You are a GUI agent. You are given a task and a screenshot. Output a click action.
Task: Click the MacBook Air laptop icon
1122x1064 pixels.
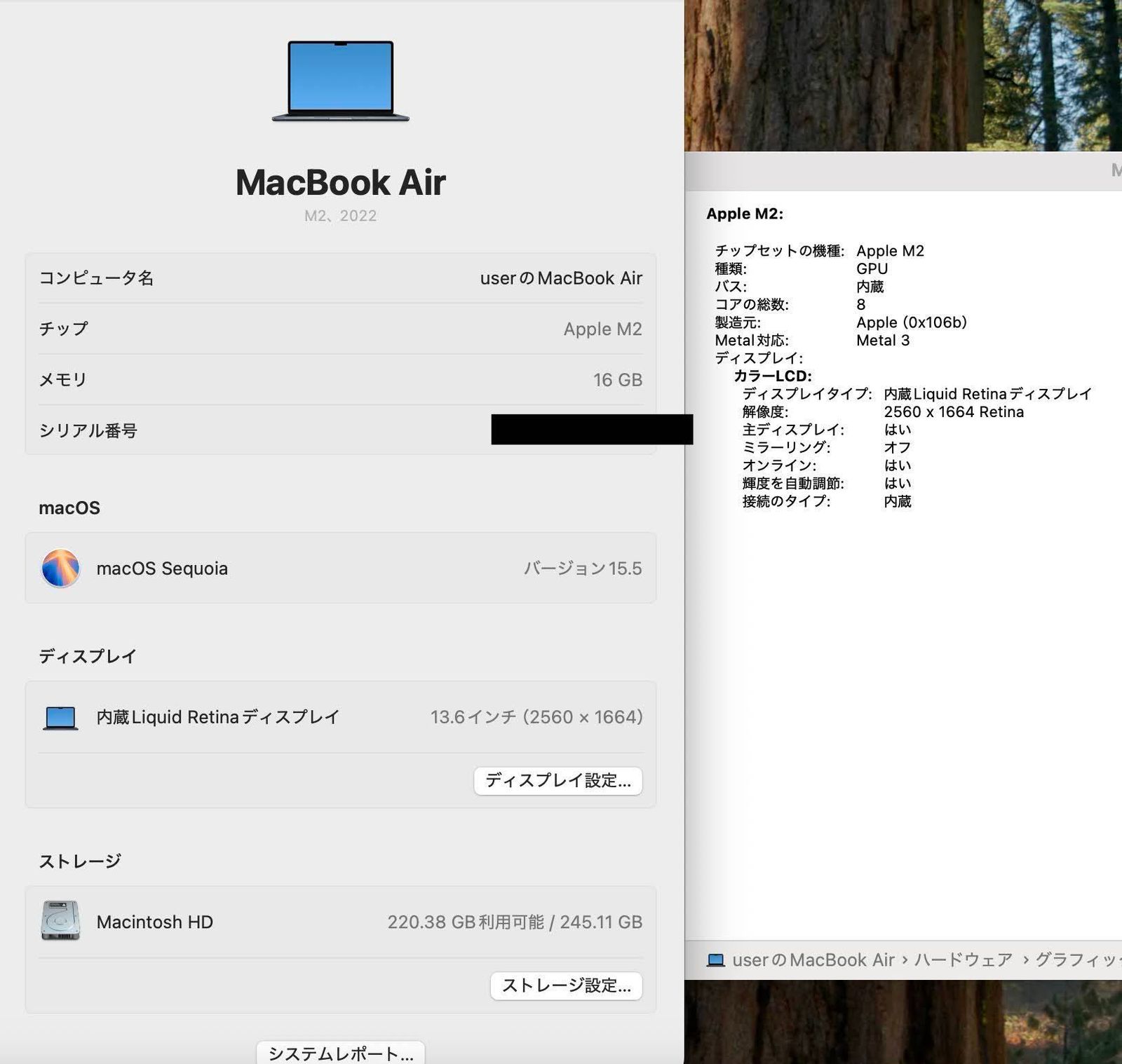tap(339, 81)
